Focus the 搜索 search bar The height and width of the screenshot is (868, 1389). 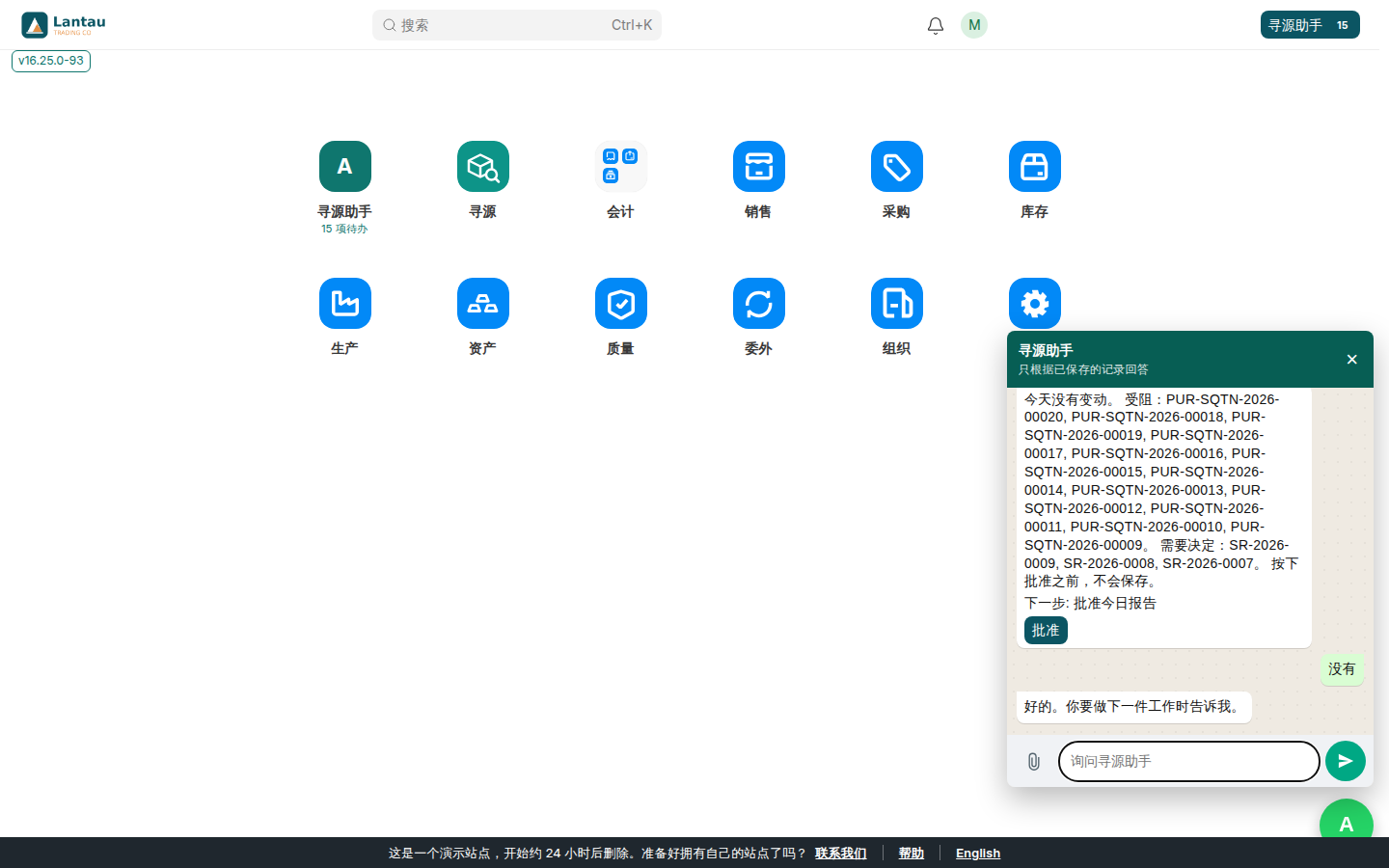[517, 25]
